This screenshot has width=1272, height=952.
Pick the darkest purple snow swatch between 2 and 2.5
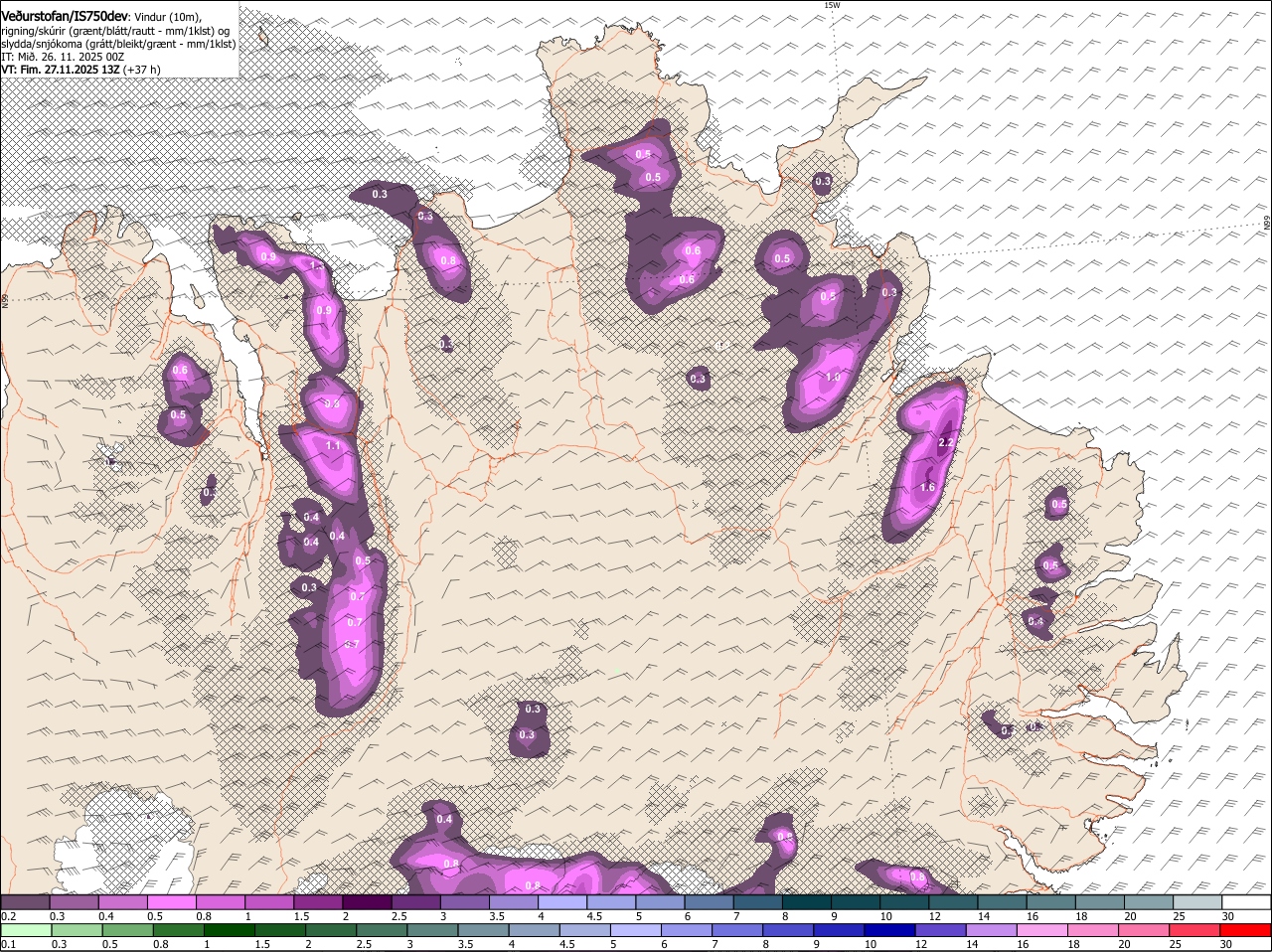point(366,901)
